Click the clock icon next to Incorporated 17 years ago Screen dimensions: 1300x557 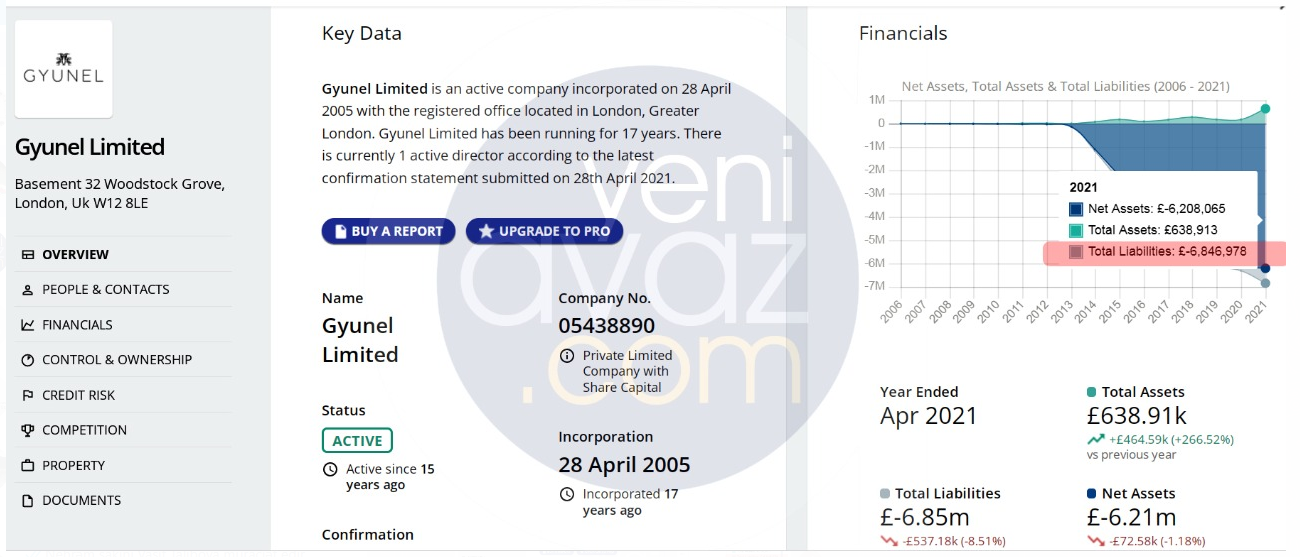tap(567, 494)
